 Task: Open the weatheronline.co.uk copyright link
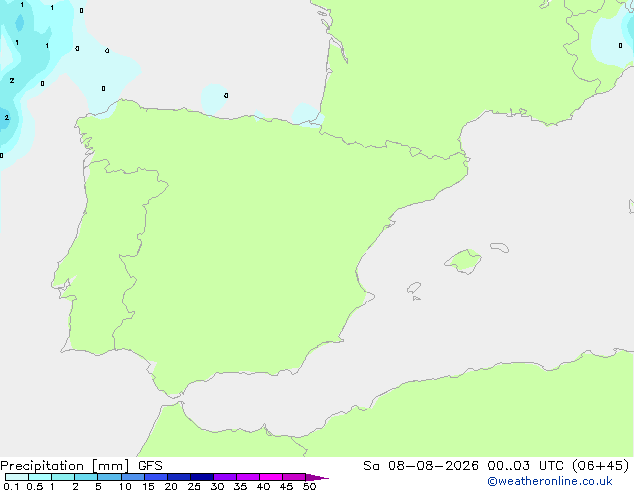tap(550, 481)
